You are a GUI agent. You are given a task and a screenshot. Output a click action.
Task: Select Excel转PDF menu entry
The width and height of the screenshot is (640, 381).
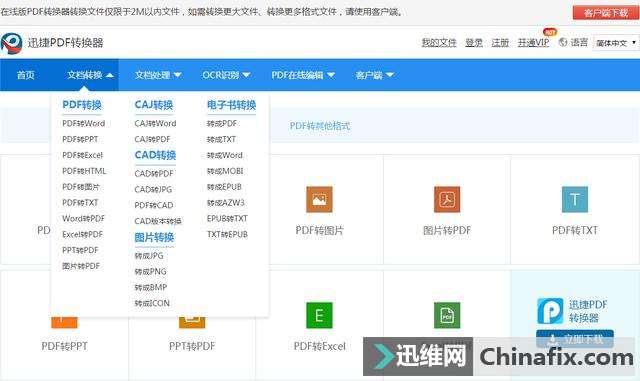82,234
